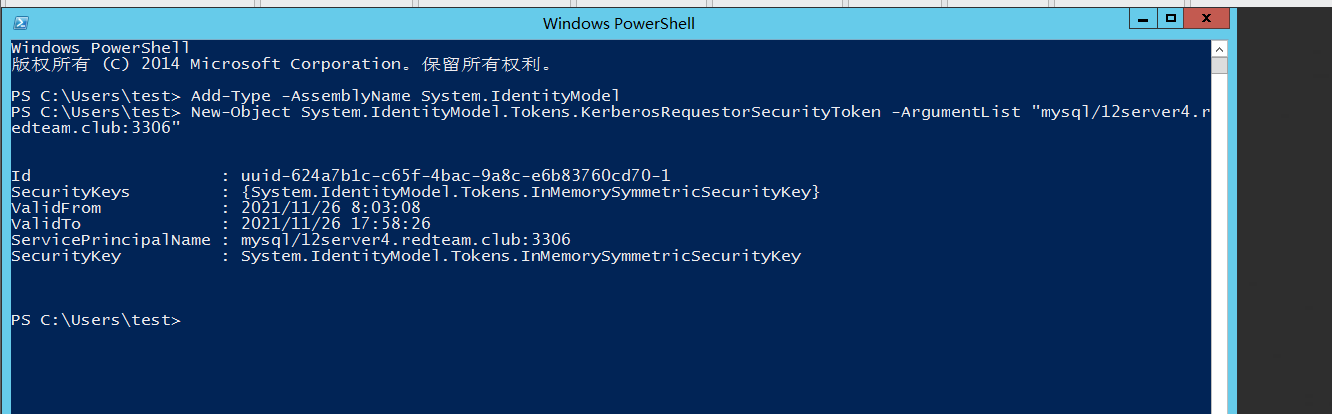1332x414 pixels.
Task: Click the uuid Id value
Action: (456, 176)
